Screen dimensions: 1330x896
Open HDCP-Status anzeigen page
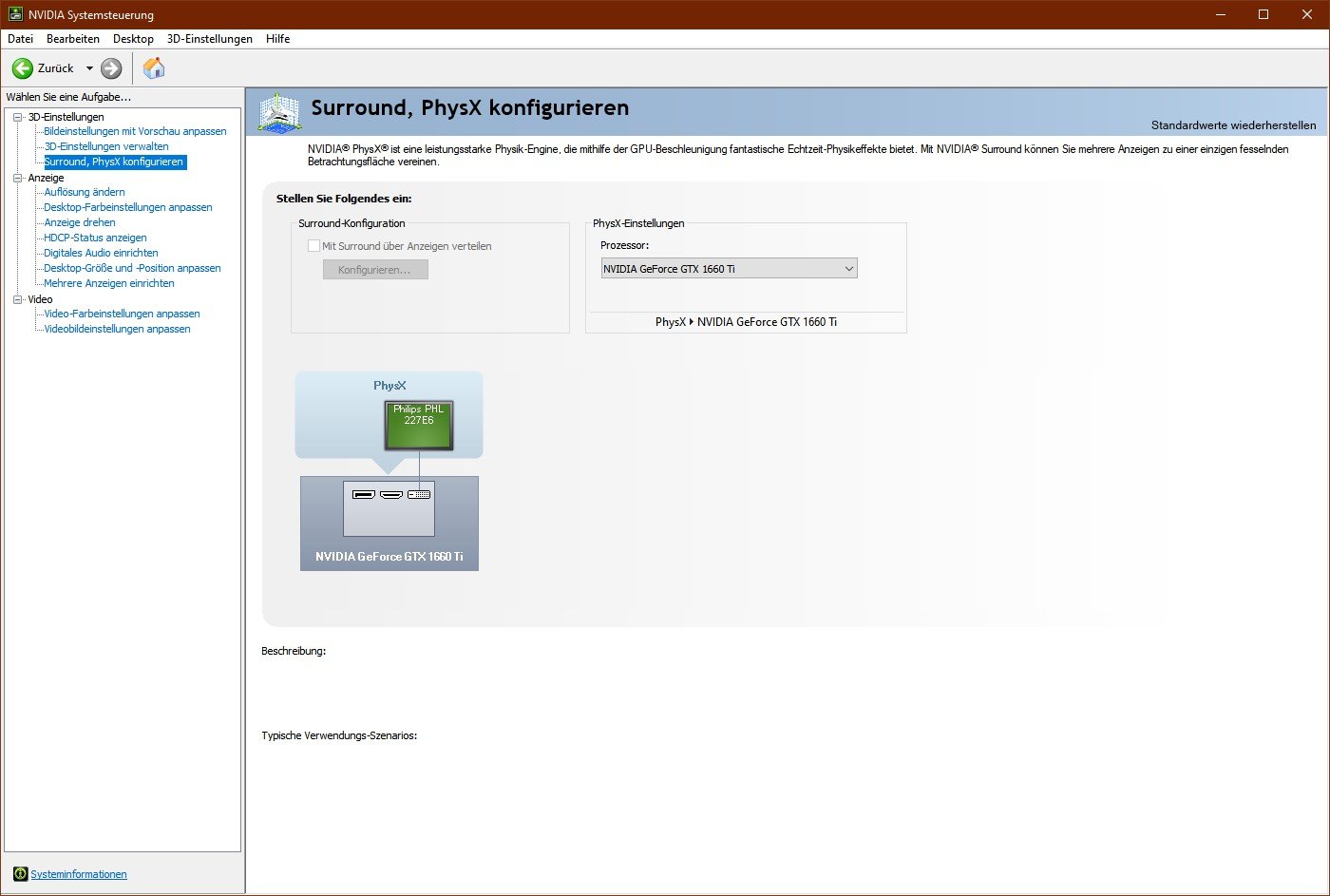click(95, 238)
